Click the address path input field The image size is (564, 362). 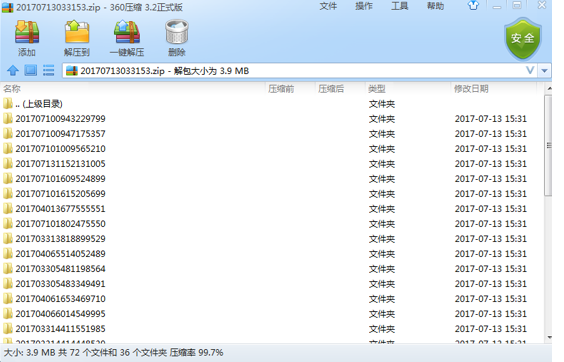[293, 71]
